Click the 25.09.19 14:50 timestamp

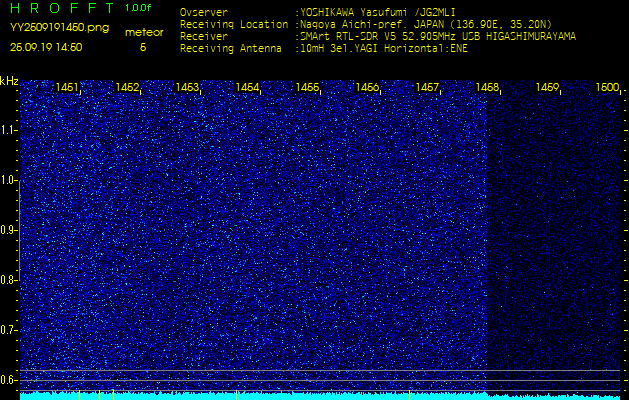(46, 47)
